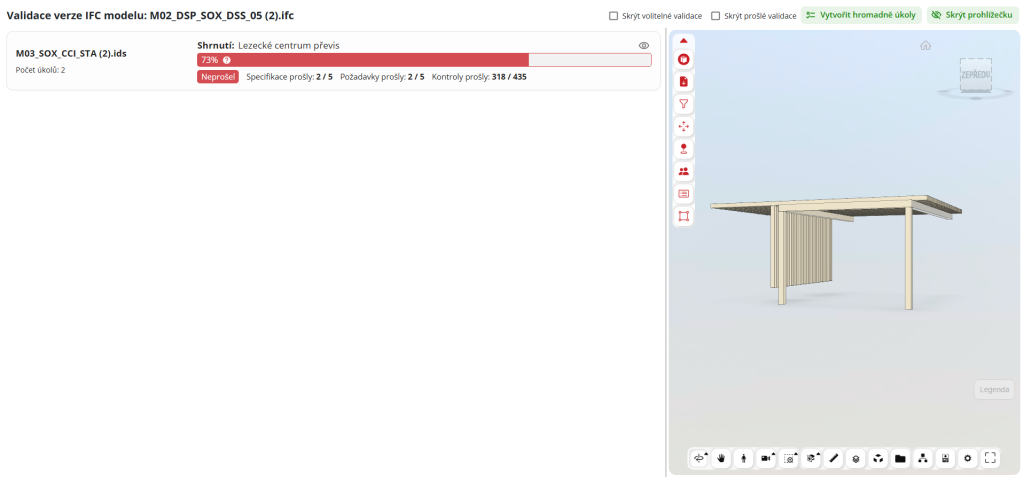The width and height of the screenshot is (1024, 483).
Task: Open the red users group icon
Action: 684,171
